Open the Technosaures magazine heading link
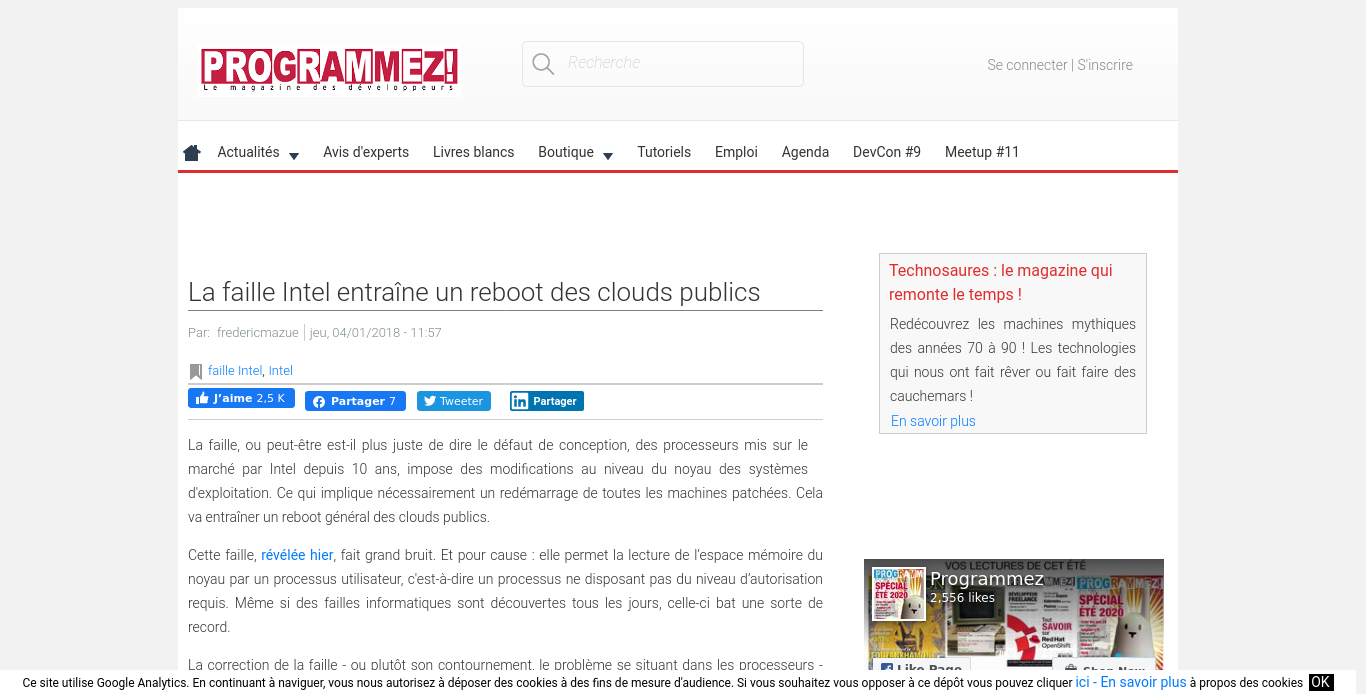1366x694 pixels. tap(1001, 282)
